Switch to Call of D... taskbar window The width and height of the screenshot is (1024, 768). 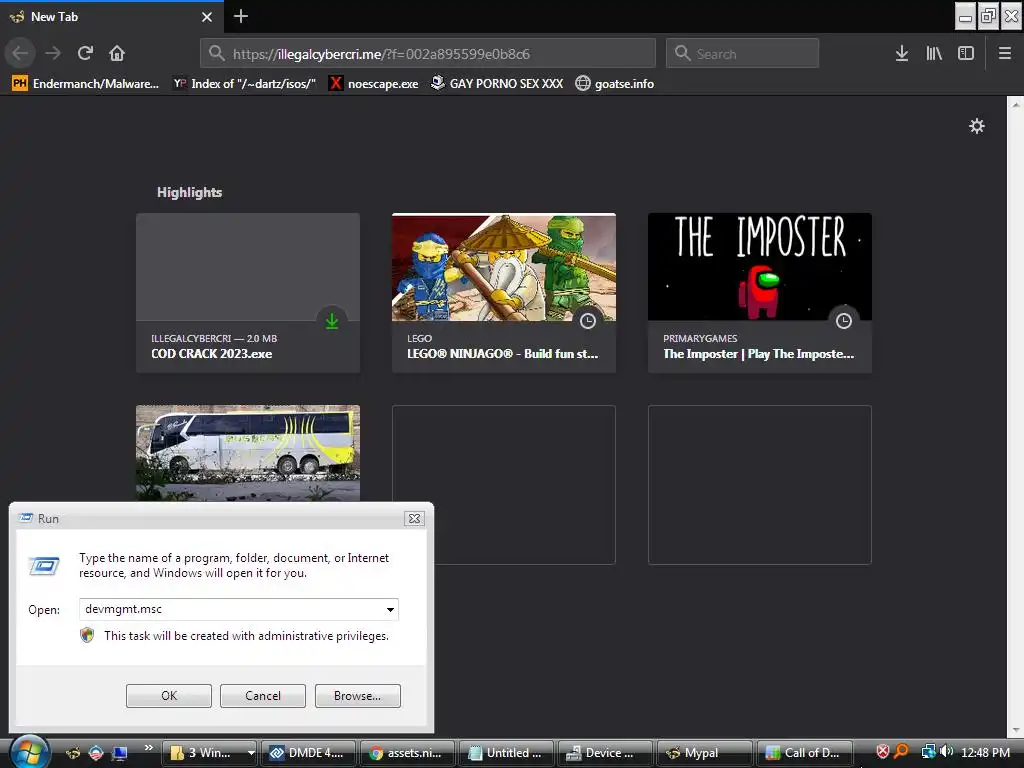[804, 753]
